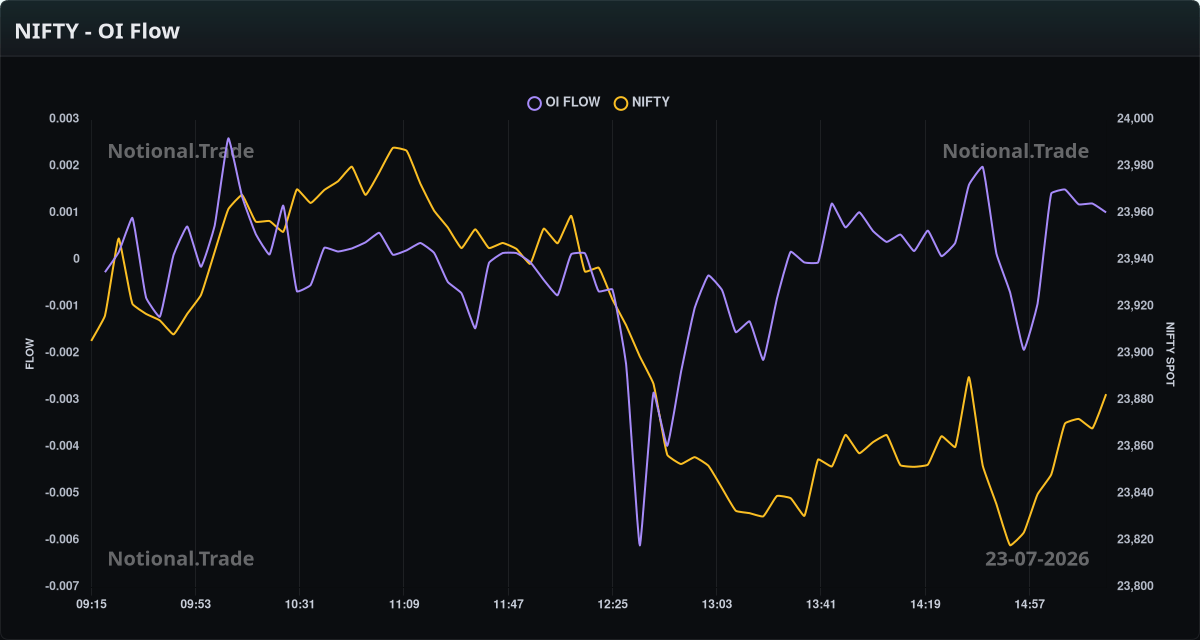Click the 12:25 time axis label
1200x640 pixels.
pos(612,604)
